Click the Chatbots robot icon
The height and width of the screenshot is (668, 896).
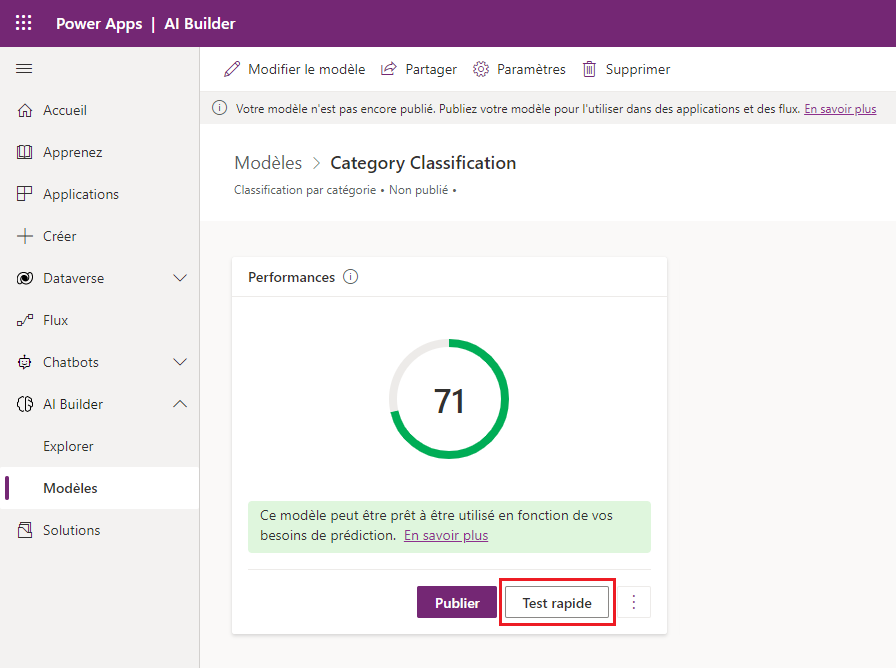tap(25, 362)
